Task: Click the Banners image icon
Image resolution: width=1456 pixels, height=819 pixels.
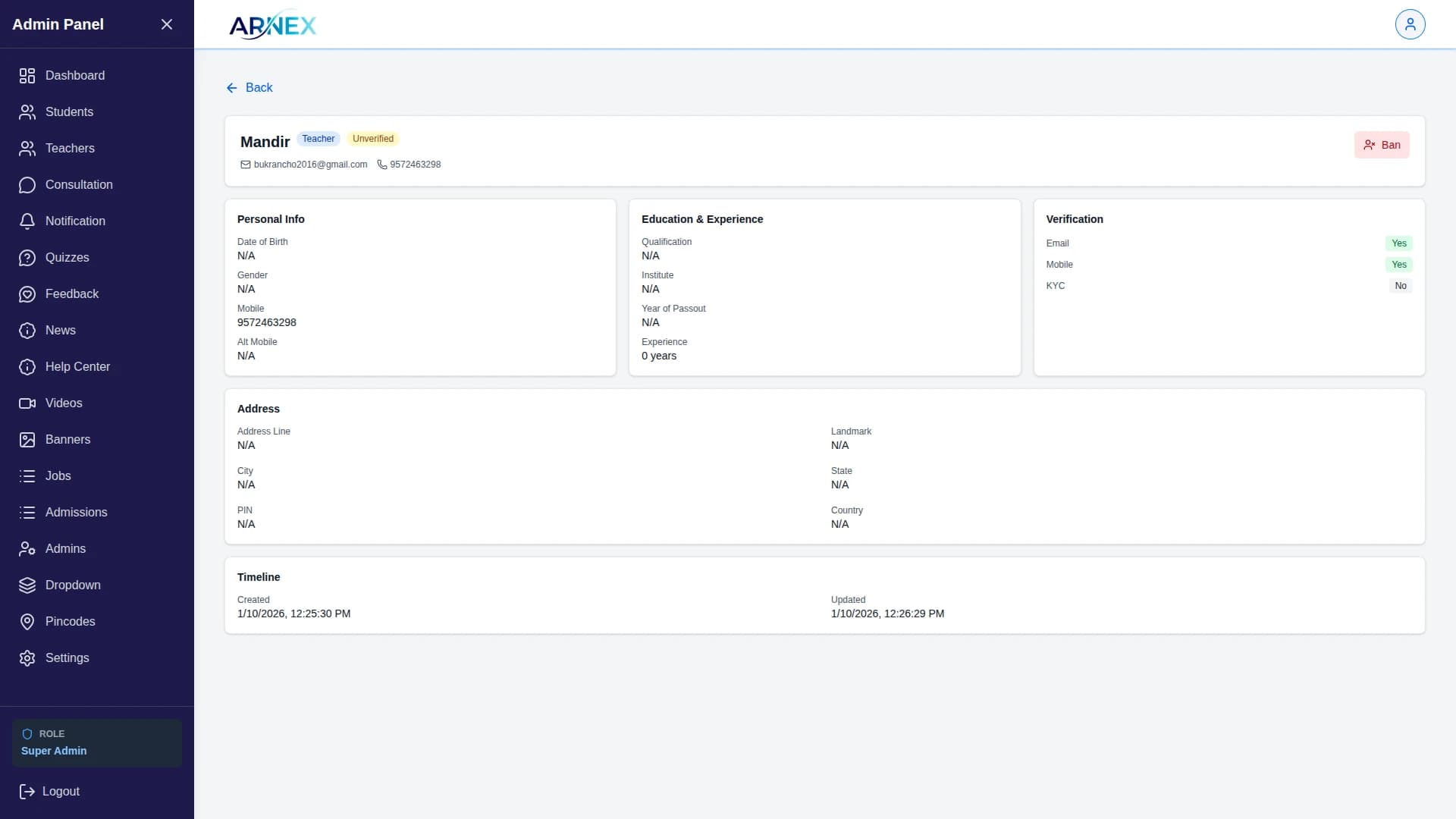Action: [x=27, y=440]
